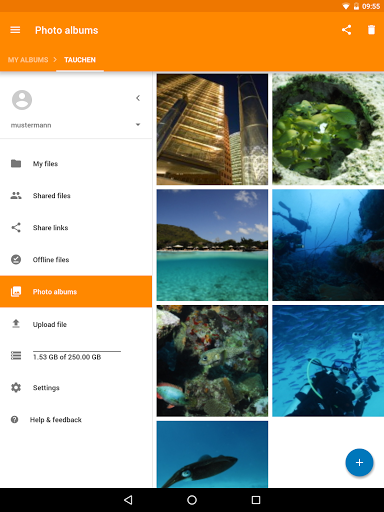This screenshot has width=384, height=512.
Task: Tap the Android back navigation button
Action: point(128,500)
